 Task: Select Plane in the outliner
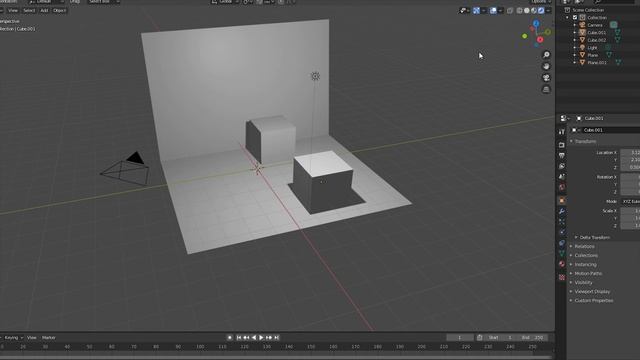[593, 55]
